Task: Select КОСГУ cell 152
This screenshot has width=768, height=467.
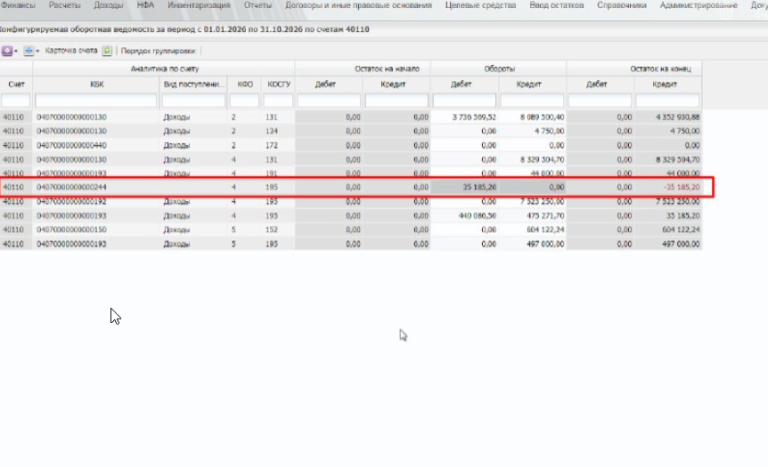Action: 271,230
